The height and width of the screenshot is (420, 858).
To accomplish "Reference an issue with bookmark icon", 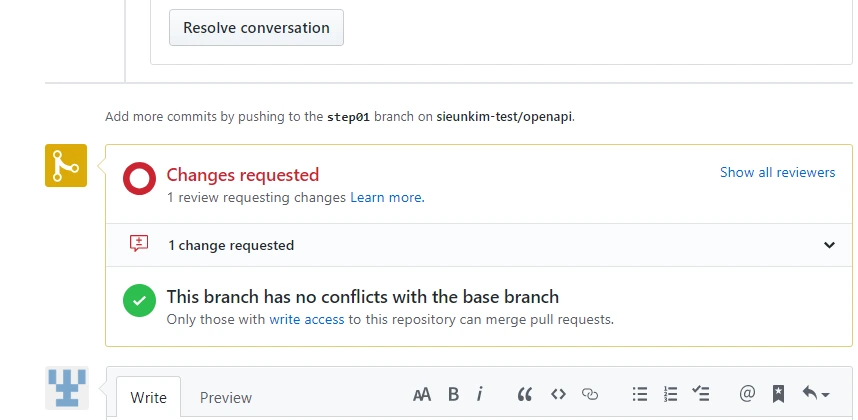I will (x=778, y=395).
